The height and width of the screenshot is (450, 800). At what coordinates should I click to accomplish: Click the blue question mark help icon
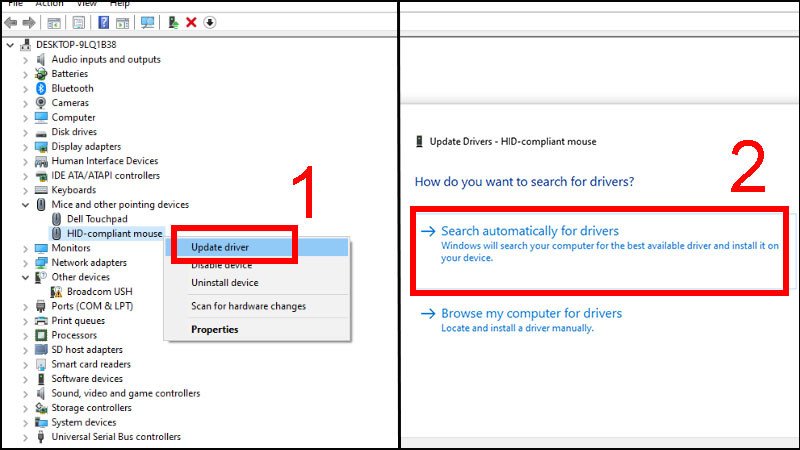(x=103, y=22)
